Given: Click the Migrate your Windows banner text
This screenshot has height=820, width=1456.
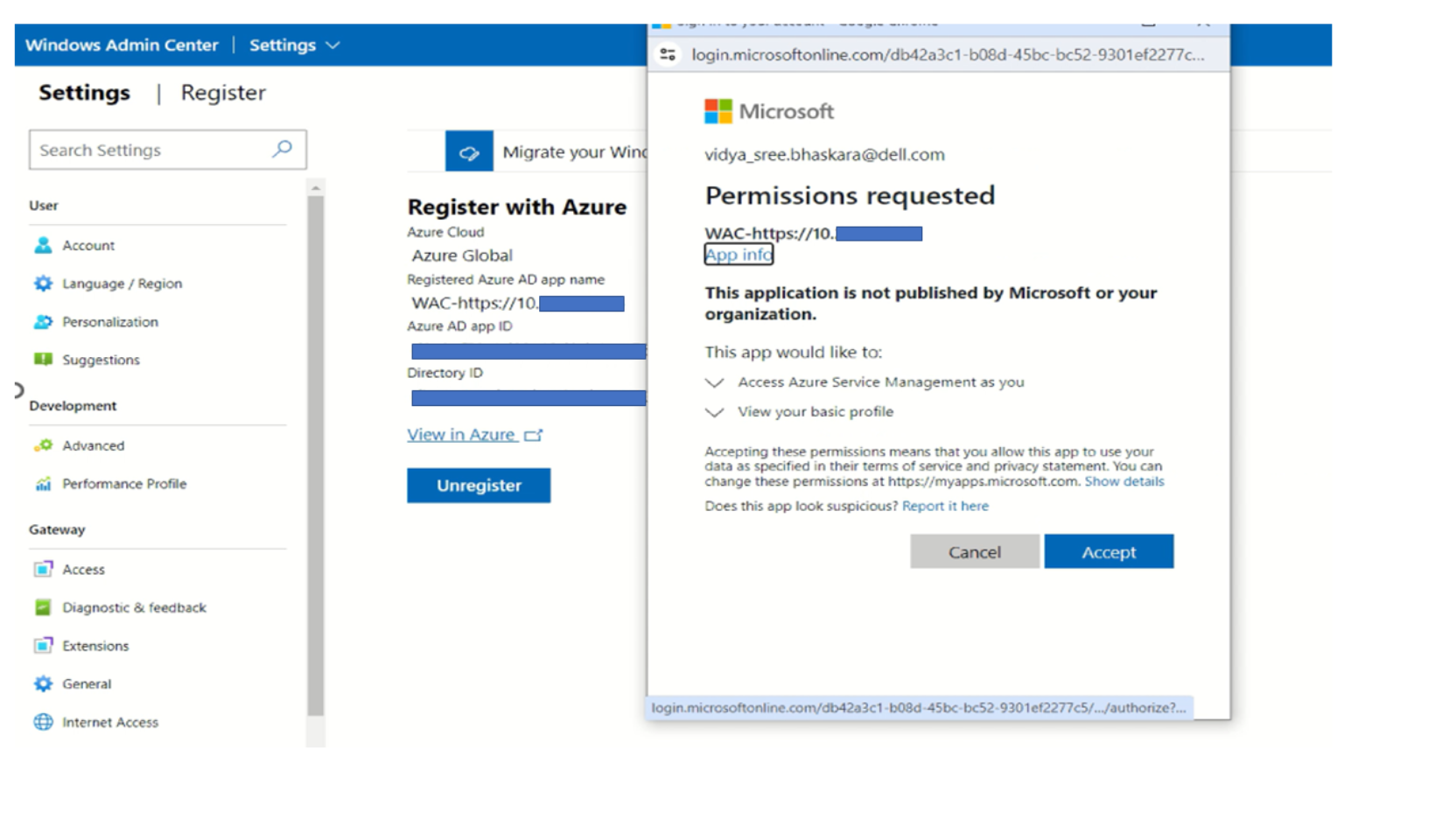Looking at the screenshot, I should tap(574, 152).
